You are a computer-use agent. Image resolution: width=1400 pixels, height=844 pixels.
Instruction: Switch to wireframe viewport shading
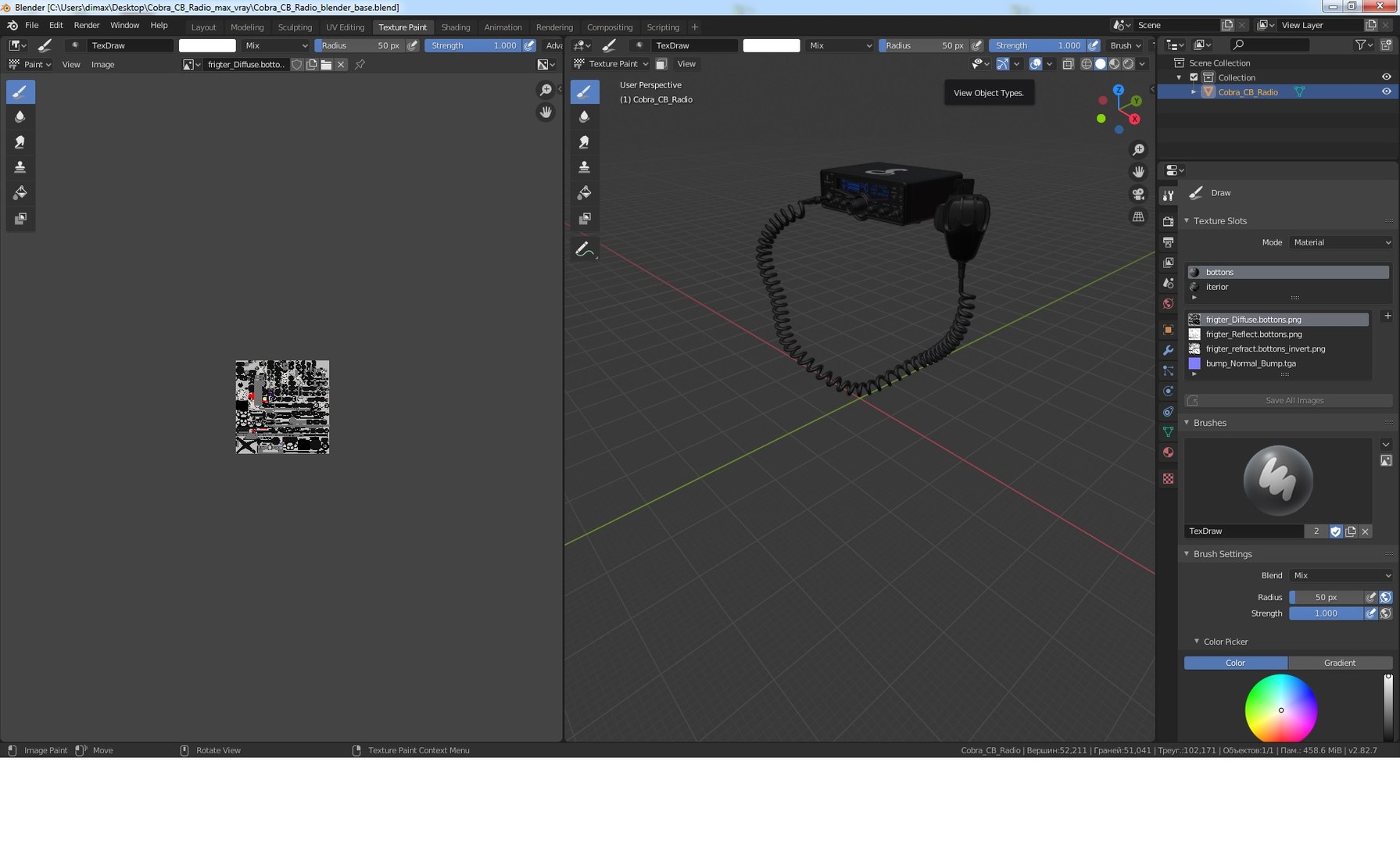pos(1086,64)
